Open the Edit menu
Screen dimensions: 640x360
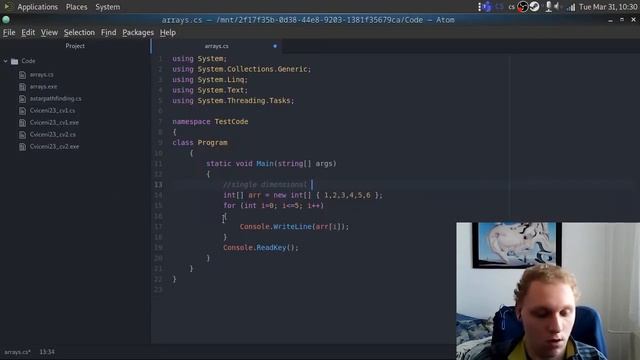coord(28,33)
